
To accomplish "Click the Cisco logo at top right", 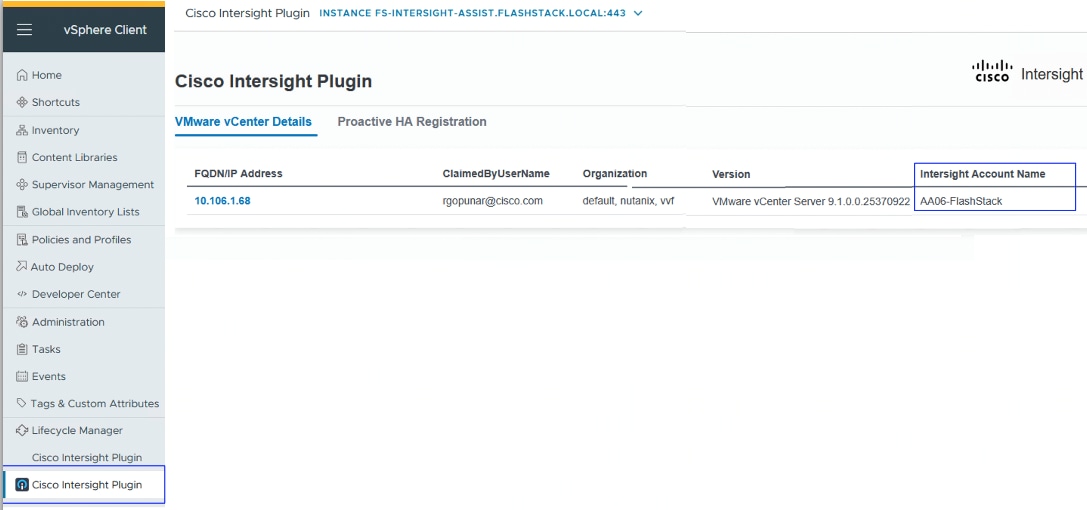I will point(992,71).
